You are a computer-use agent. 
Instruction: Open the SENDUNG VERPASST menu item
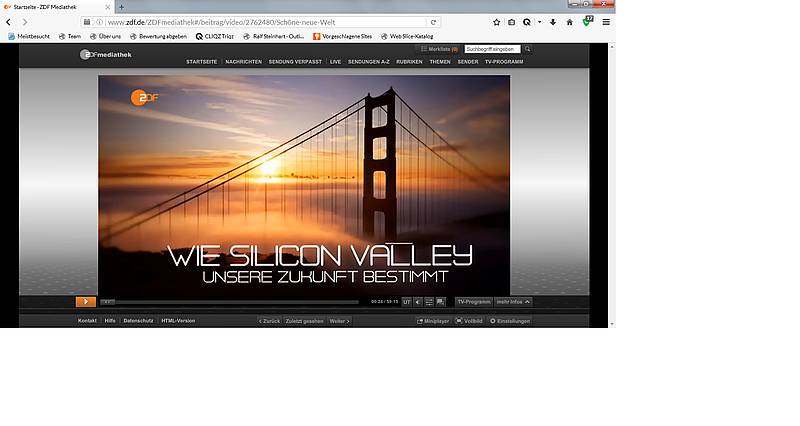[295, 62]
